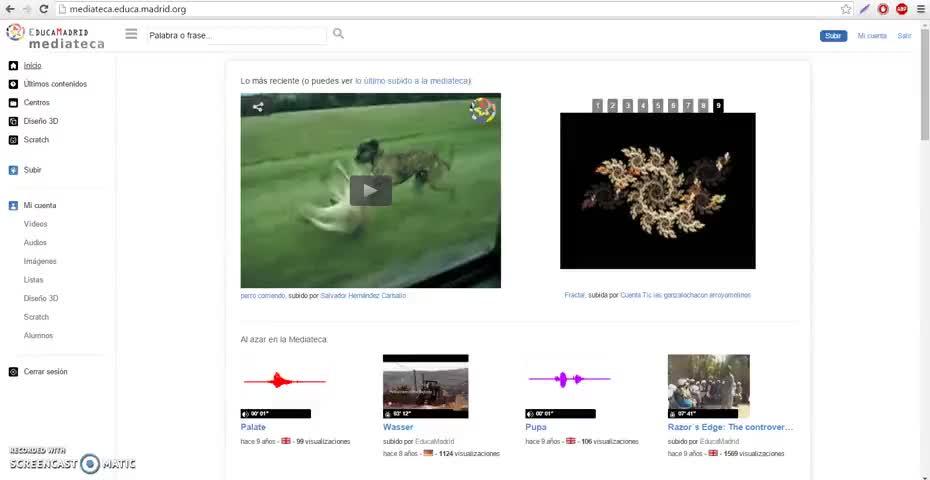930x480 pixels.
Task: Open the hamburger menu icon
Action: pos(131,34)
